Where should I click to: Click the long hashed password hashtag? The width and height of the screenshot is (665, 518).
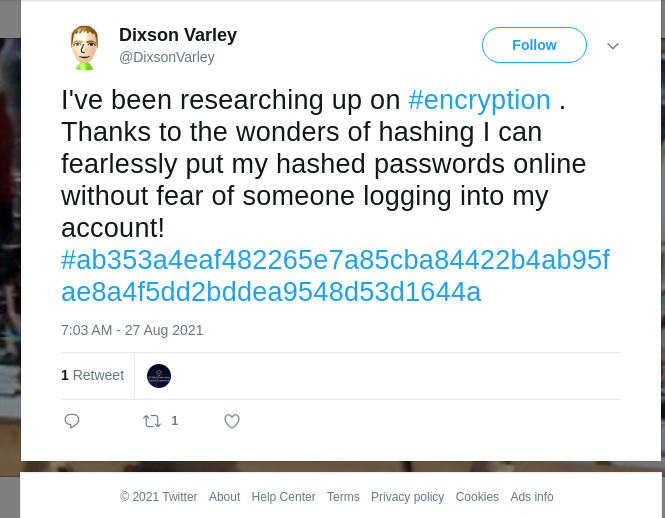click(x=335, y=276)
